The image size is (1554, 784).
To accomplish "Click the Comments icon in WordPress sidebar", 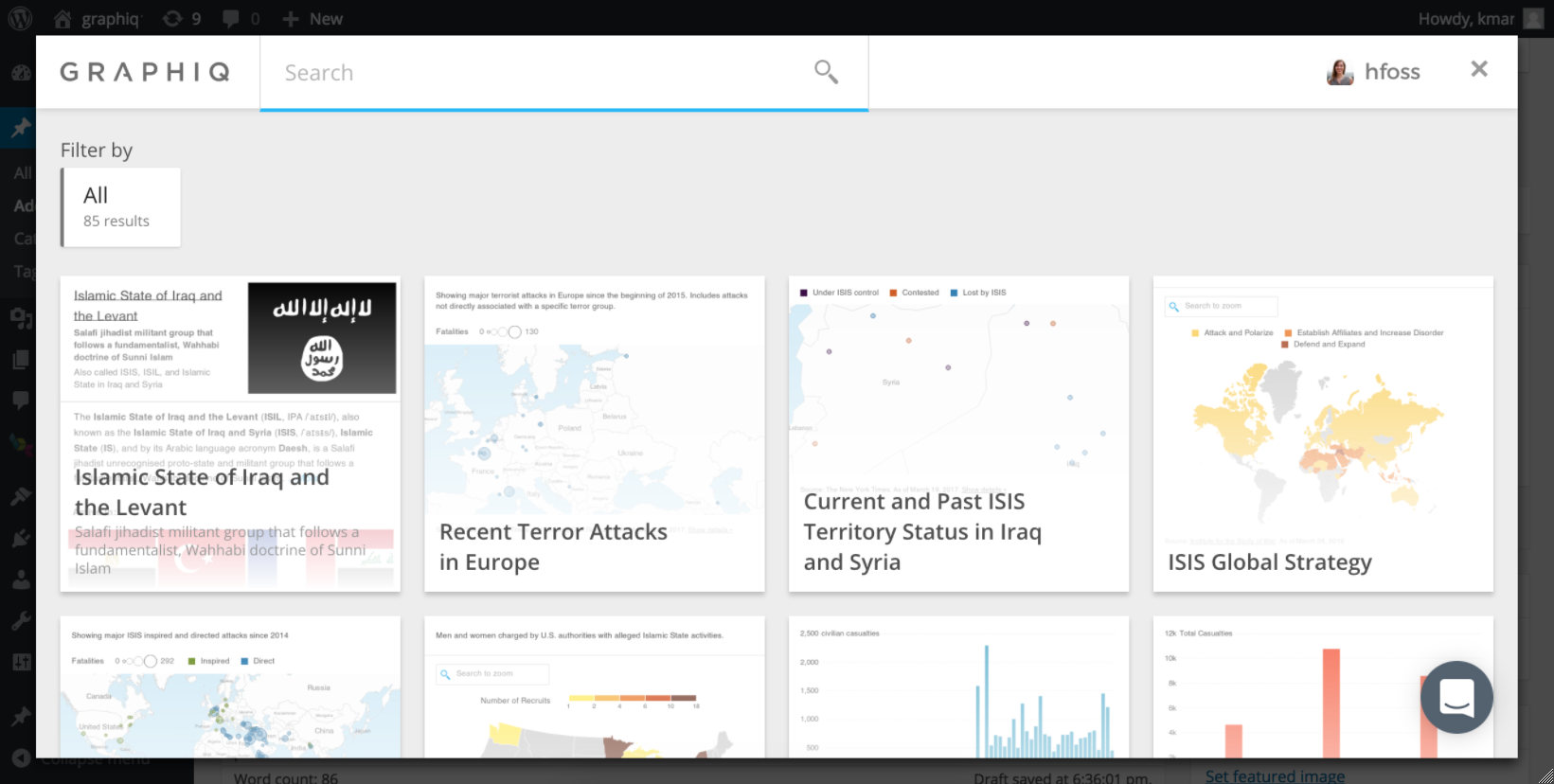I will (20, 400).
